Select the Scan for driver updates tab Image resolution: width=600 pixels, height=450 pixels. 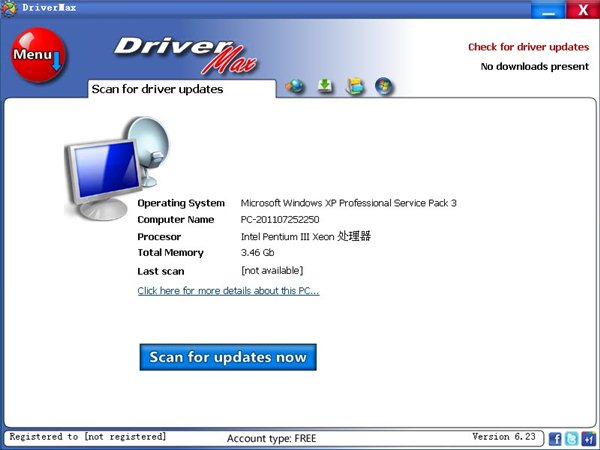[157, 89]
